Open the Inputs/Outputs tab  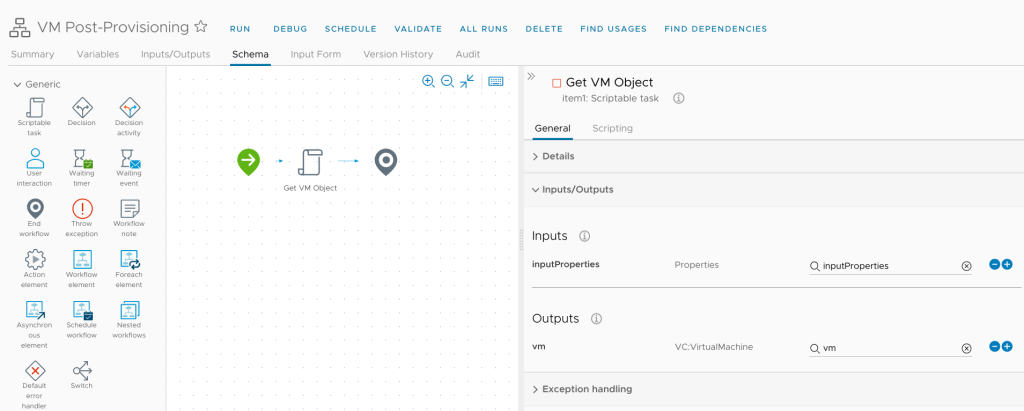(176, 54)
